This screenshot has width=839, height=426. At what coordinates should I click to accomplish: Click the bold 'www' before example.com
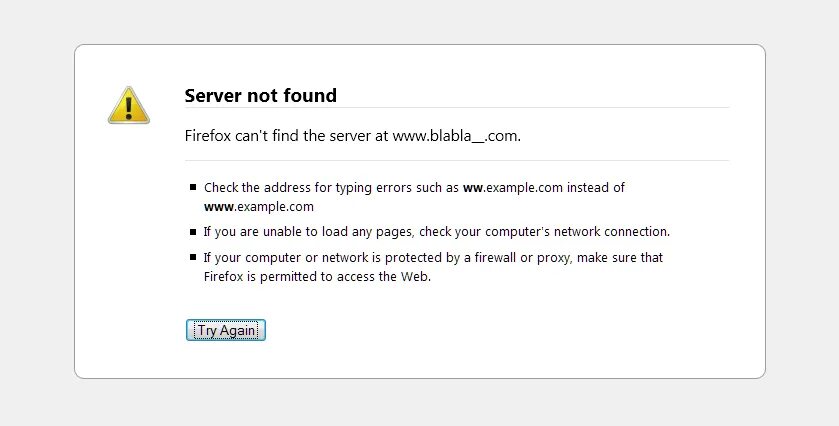click(x=218, y=207)
